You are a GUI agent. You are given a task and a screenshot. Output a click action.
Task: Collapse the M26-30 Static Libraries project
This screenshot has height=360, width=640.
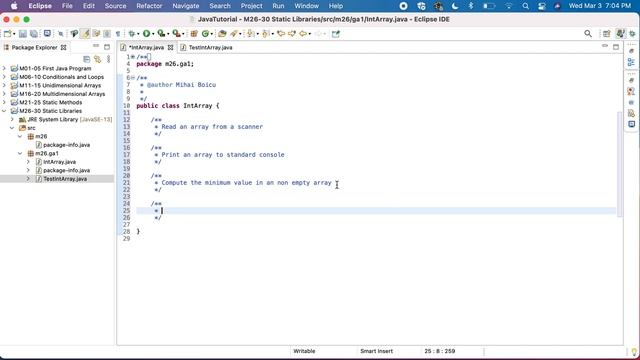[x=4, y=111]
